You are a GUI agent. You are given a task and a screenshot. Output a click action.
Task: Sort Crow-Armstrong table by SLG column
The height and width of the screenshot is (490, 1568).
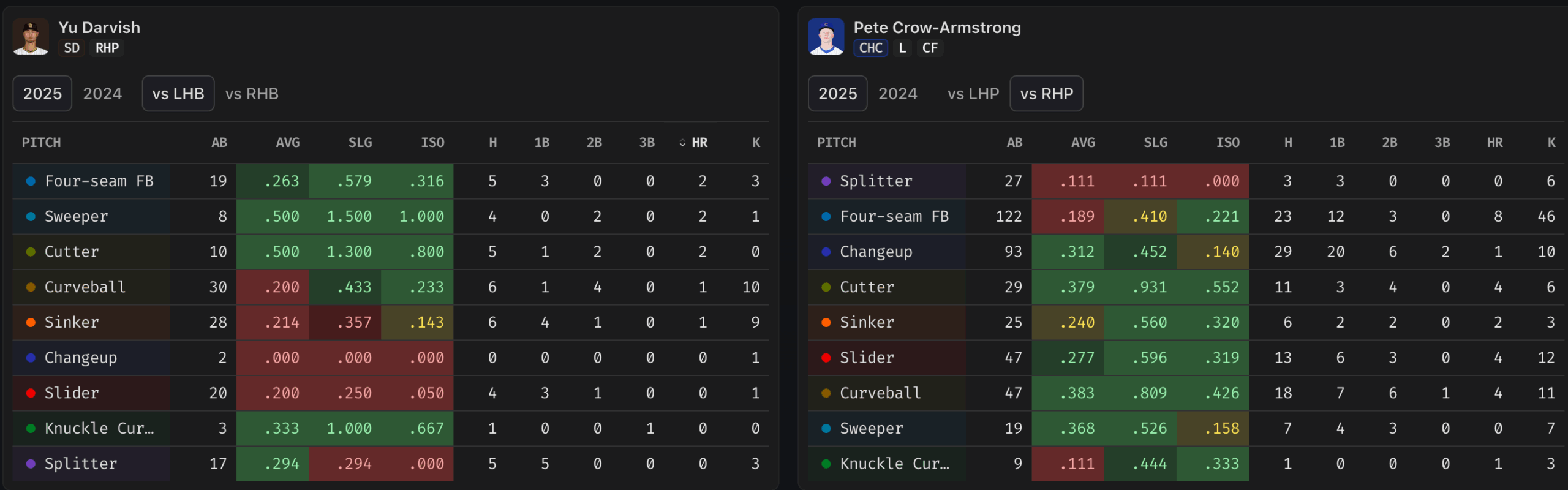coord(1155,143)
